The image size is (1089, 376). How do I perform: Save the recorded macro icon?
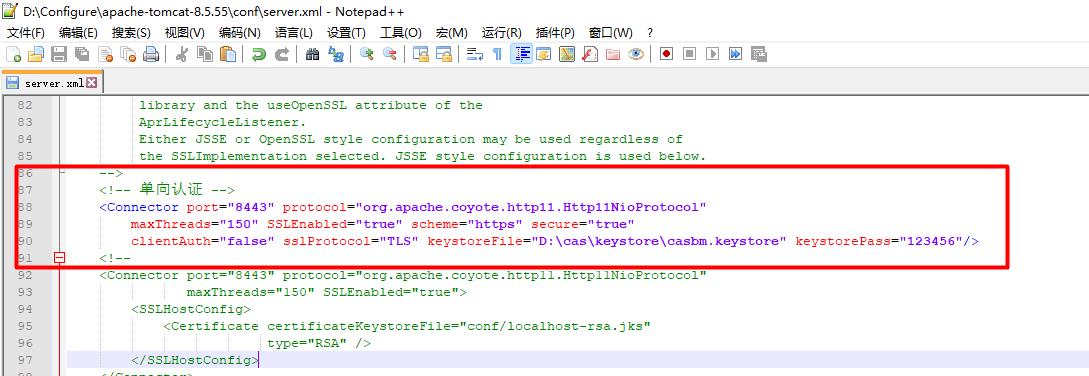pyautogui.click(x=758, y=54)
